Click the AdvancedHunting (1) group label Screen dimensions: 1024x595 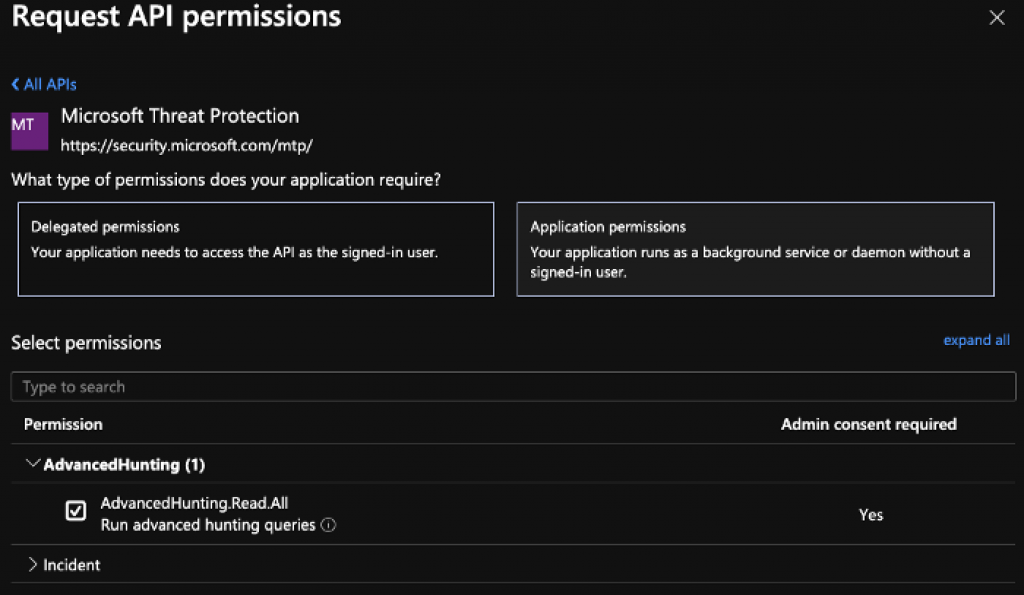coord(124,464)
